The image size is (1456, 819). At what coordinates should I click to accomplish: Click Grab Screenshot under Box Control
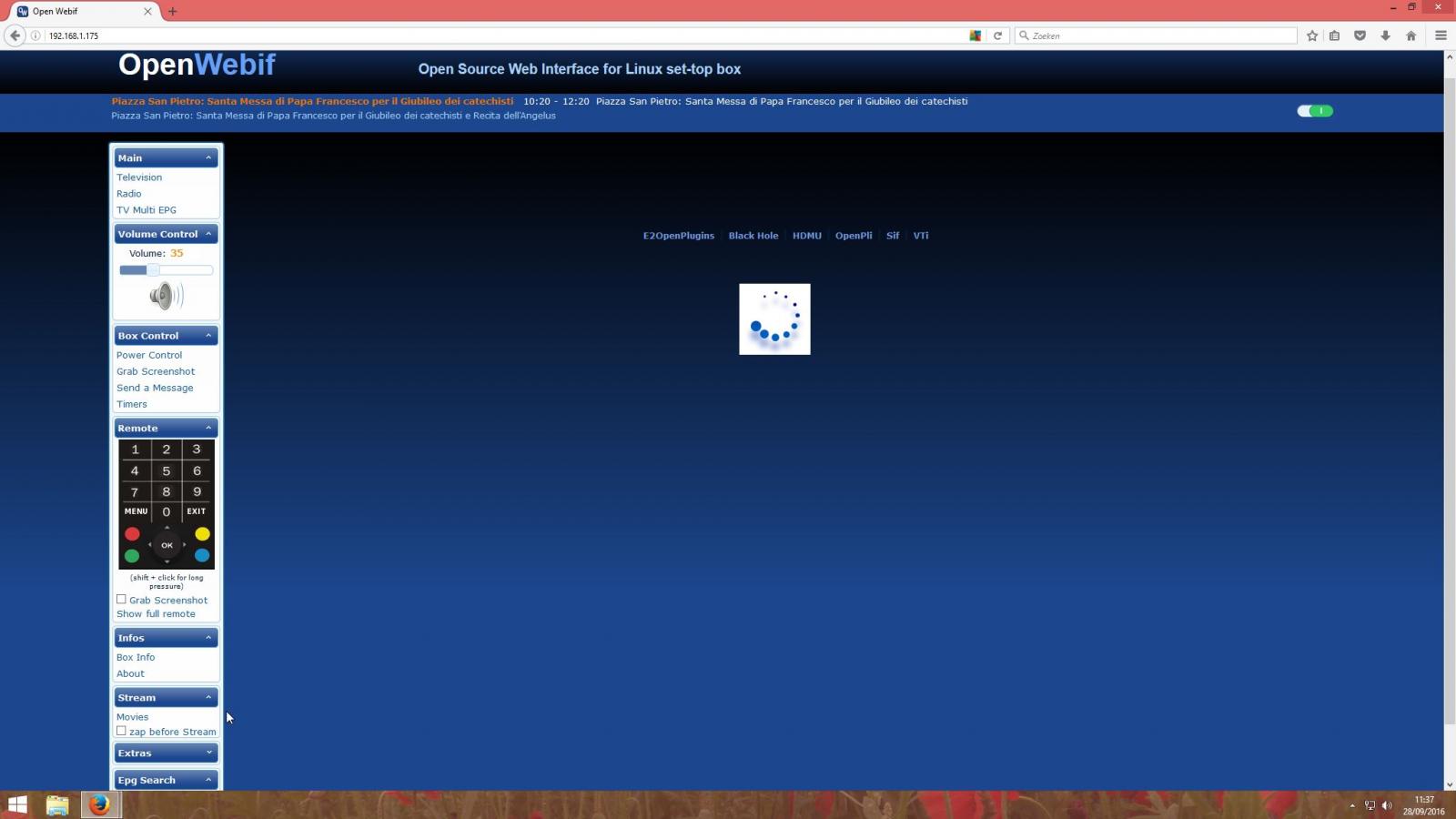(156, 372)
